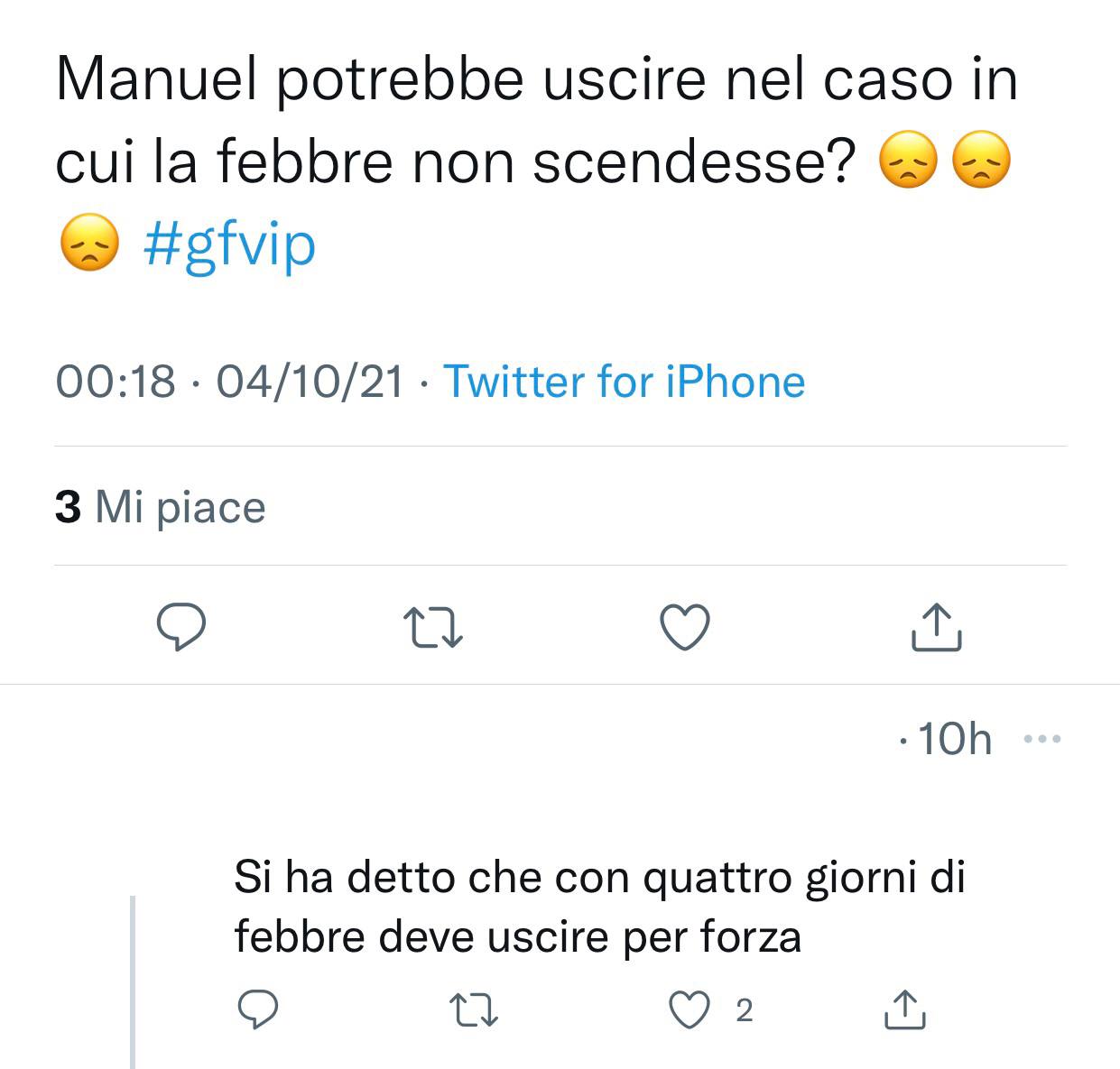This screenshot has height=1069, width=1120.
Task: Retweet the main tweet about Manuel
Action: point(433,627)
